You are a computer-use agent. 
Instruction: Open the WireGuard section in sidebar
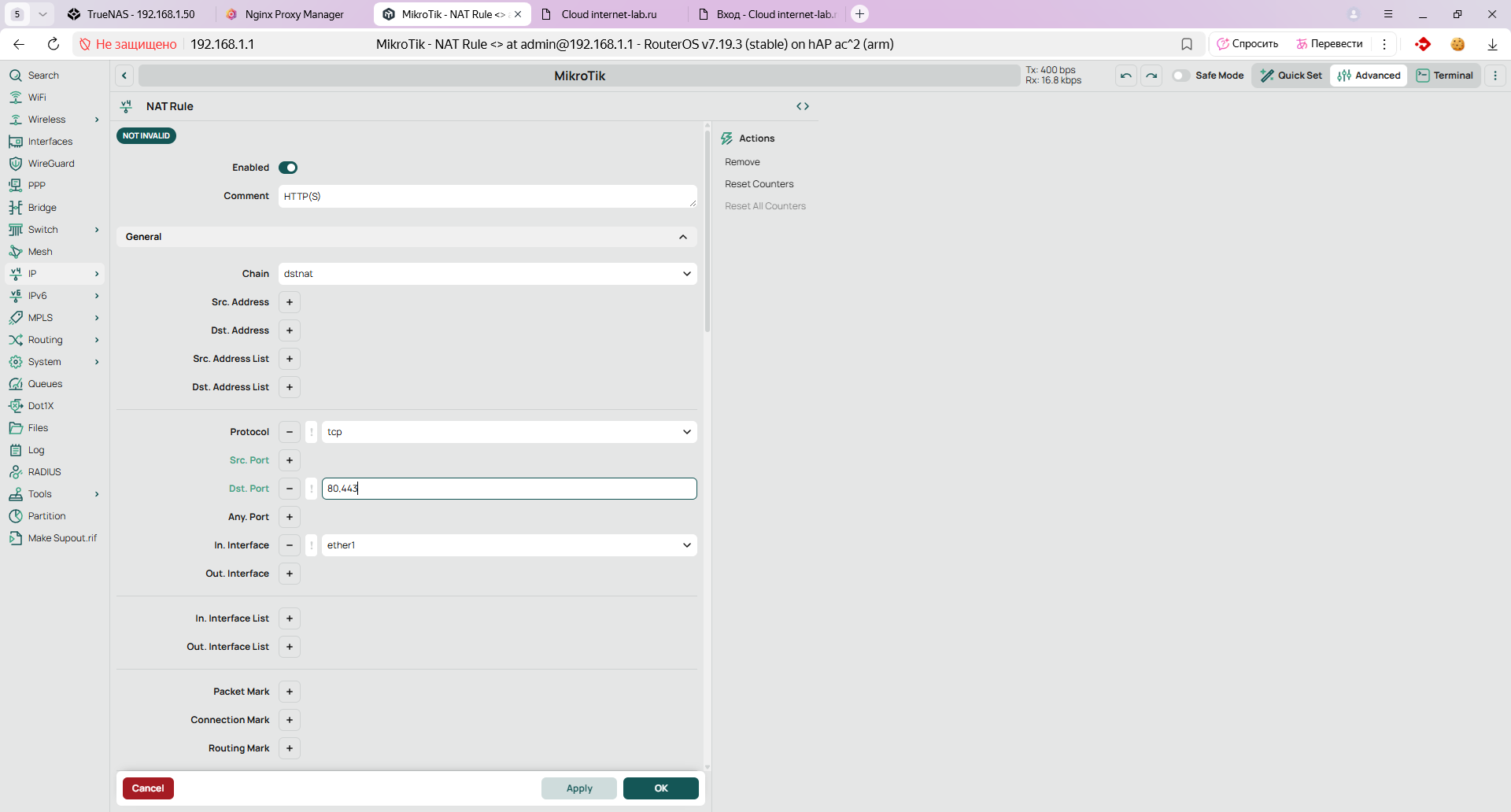tap(51, 164)
